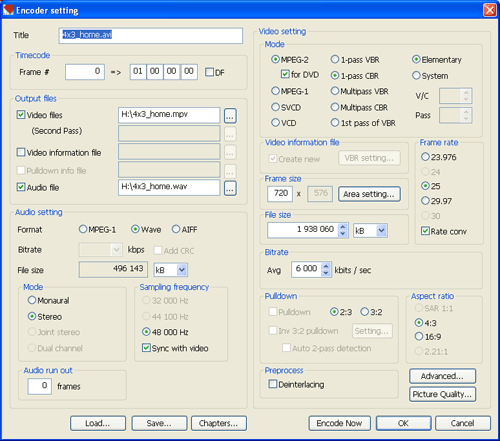The image size is (500, 441).
Task: Click the video File size value field
Action: coord(303,230)
